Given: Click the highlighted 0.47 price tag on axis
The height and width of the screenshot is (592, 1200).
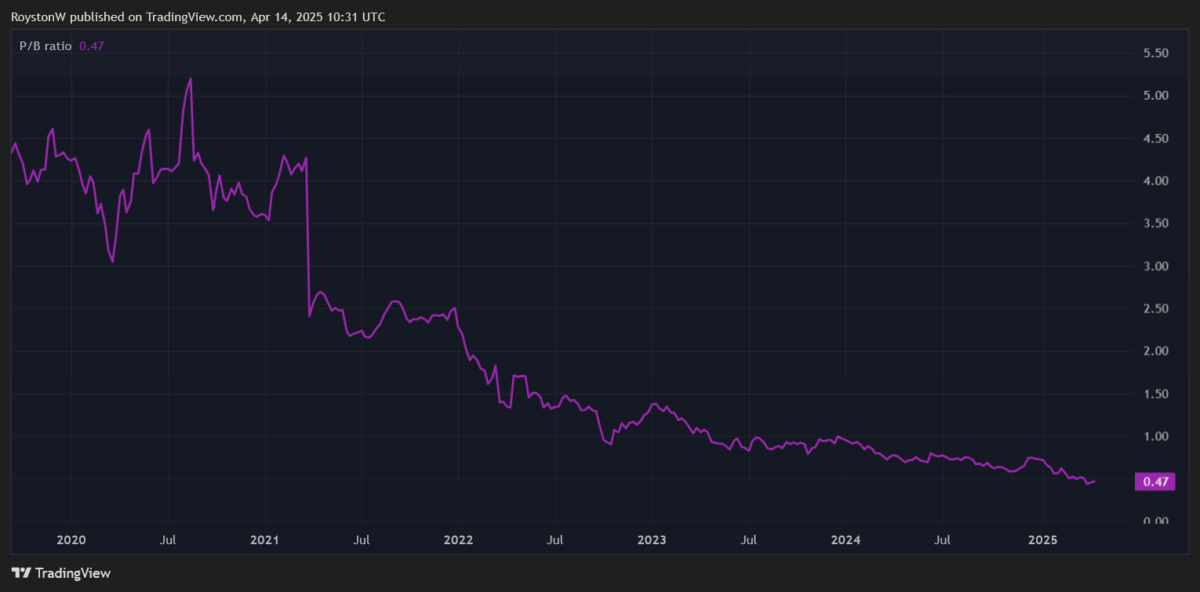Looking at the screenshot, I should pyautogui.click(x=1156, y=482).
